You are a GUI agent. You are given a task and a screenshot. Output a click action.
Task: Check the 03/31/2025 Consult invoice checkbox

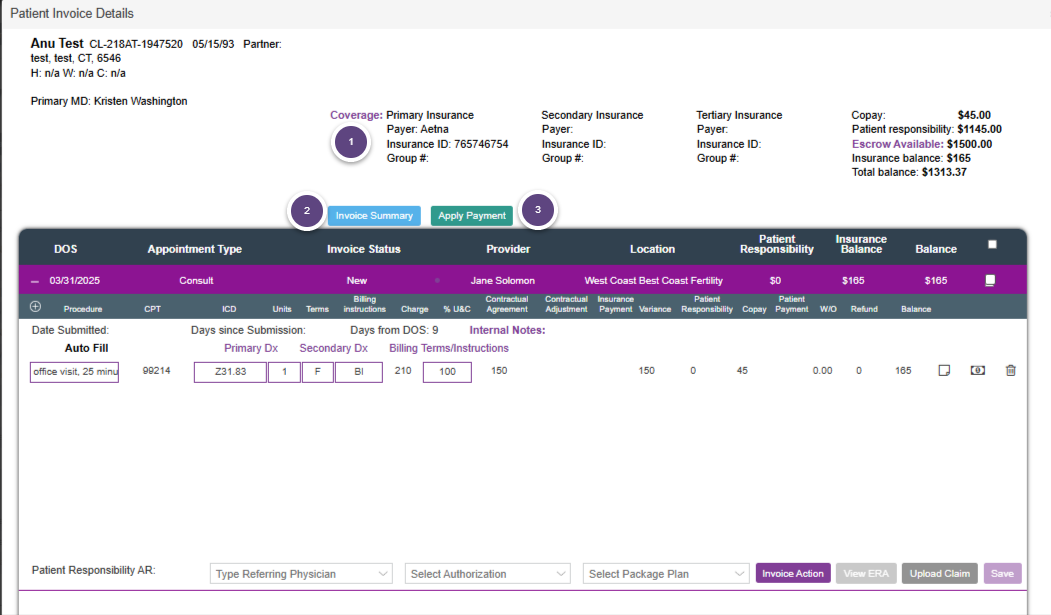coord(990,281)
